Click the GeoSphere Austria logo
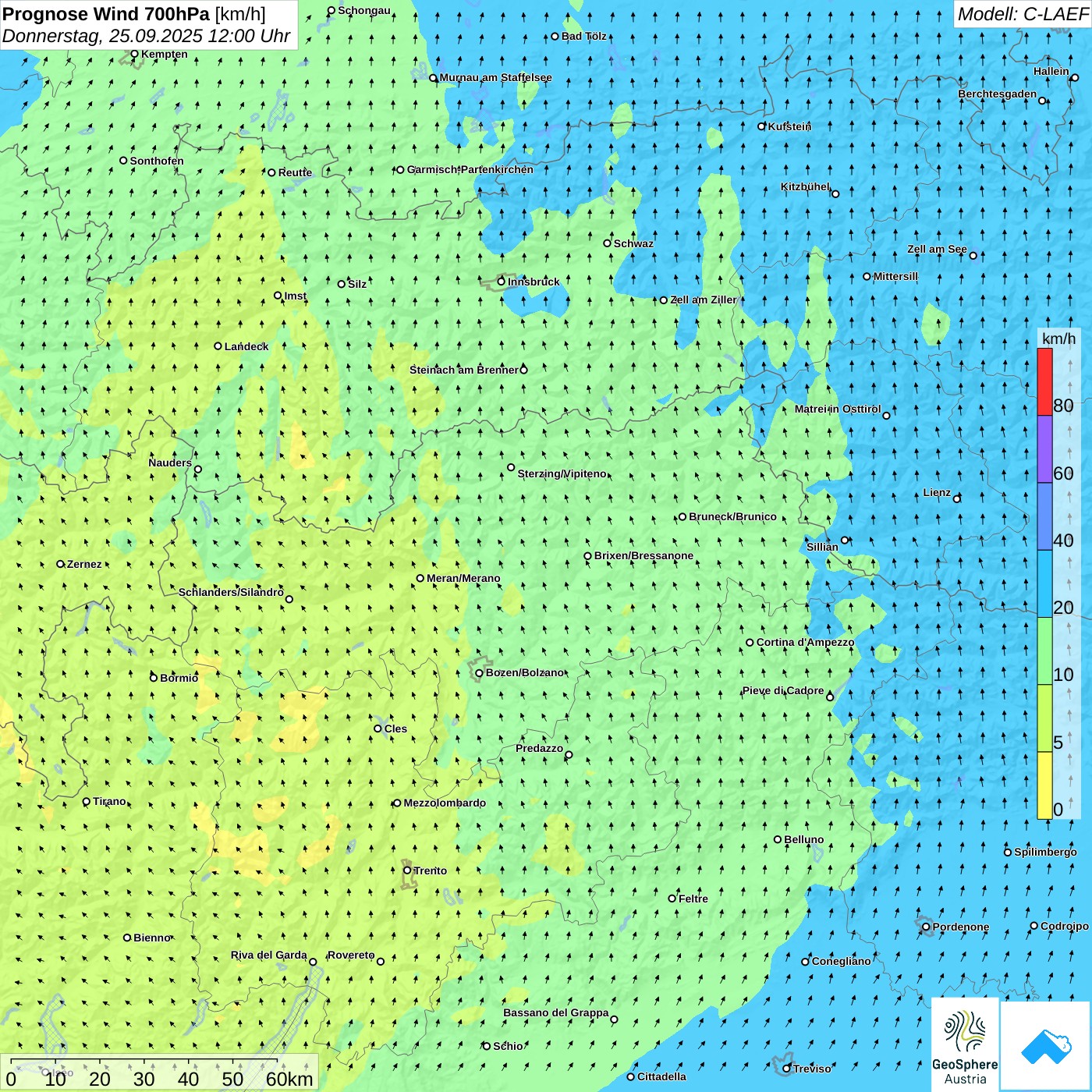Viewport: 1092px width, 1092px height. coord(965,1045)
